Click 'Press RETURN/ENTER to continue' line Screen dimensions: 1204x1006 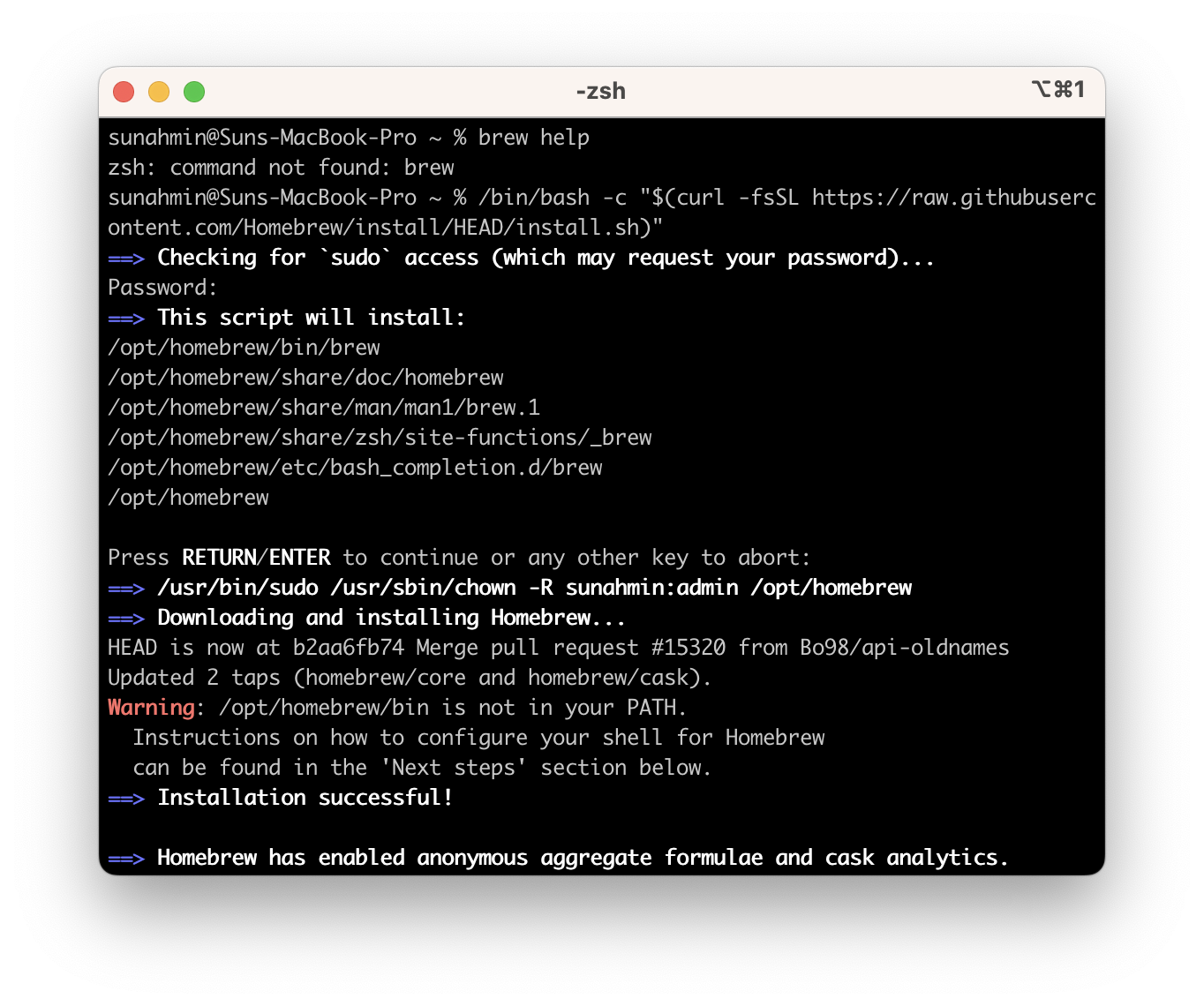pos(459,558)
